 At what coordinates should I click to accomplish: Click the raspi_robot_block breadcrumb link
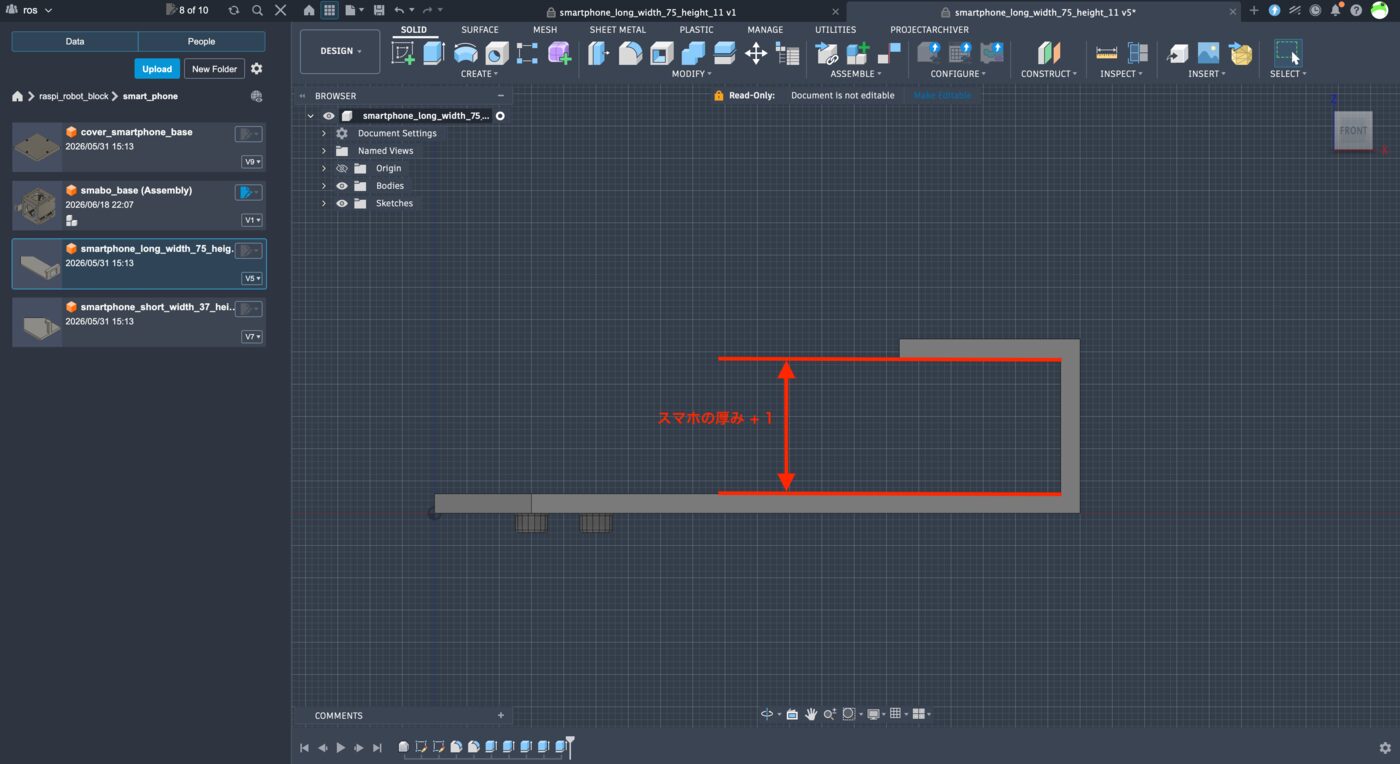click(x=73, y=97)
